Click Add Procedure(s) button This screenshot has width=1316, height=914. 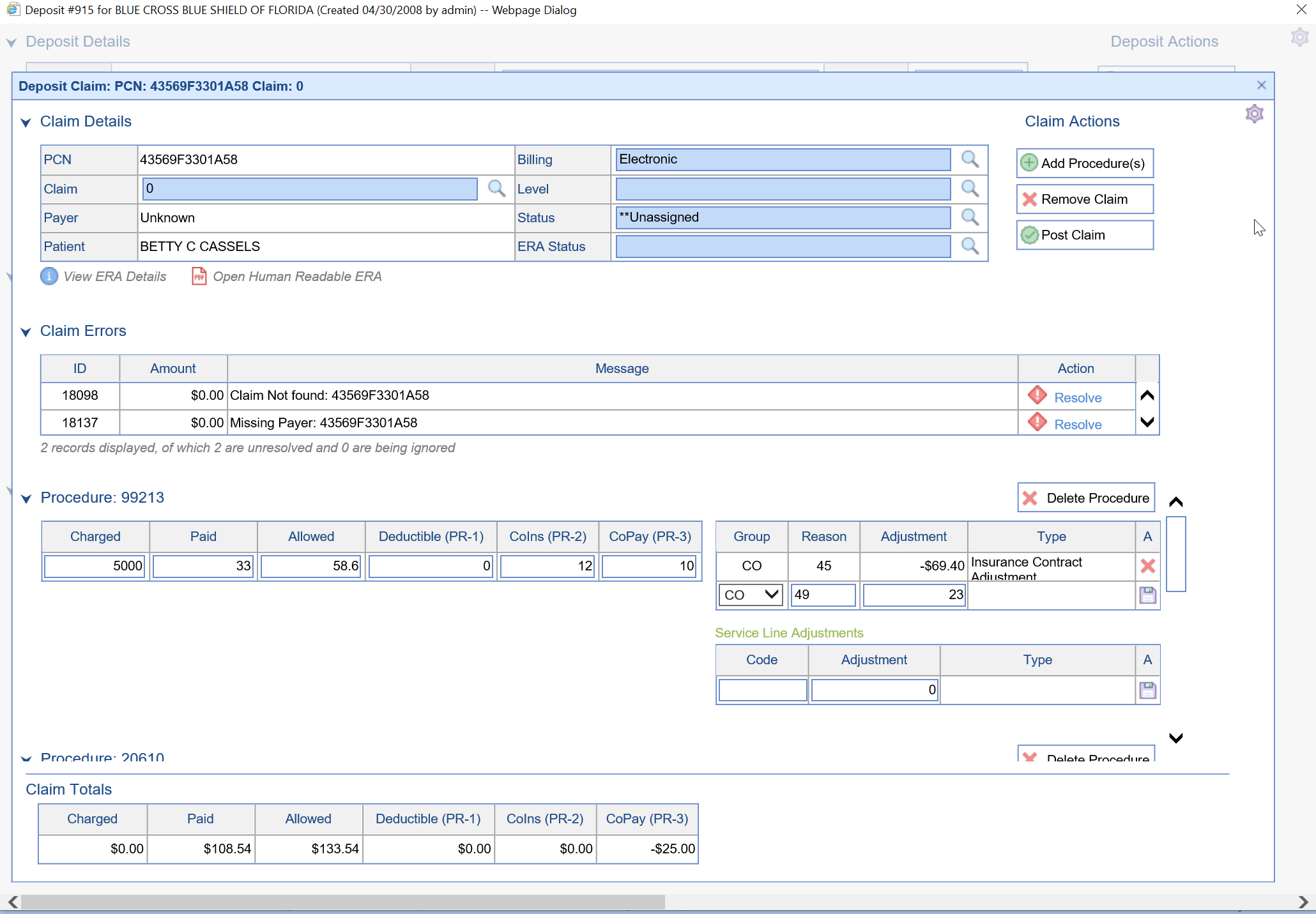click(x=1084, y=164)
